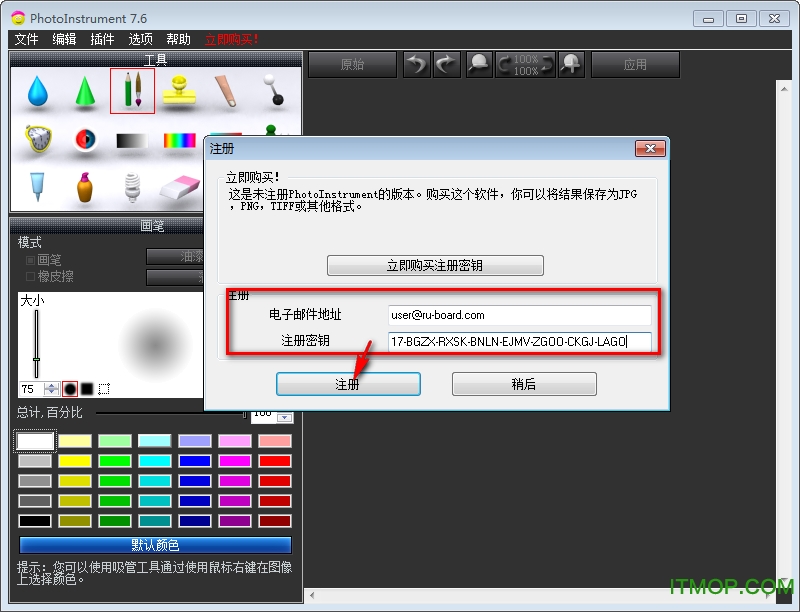This screenshot has width=800, height=612.
Task: Tick the 画笔 mode checkbox
Action: (x=31, y=261)
